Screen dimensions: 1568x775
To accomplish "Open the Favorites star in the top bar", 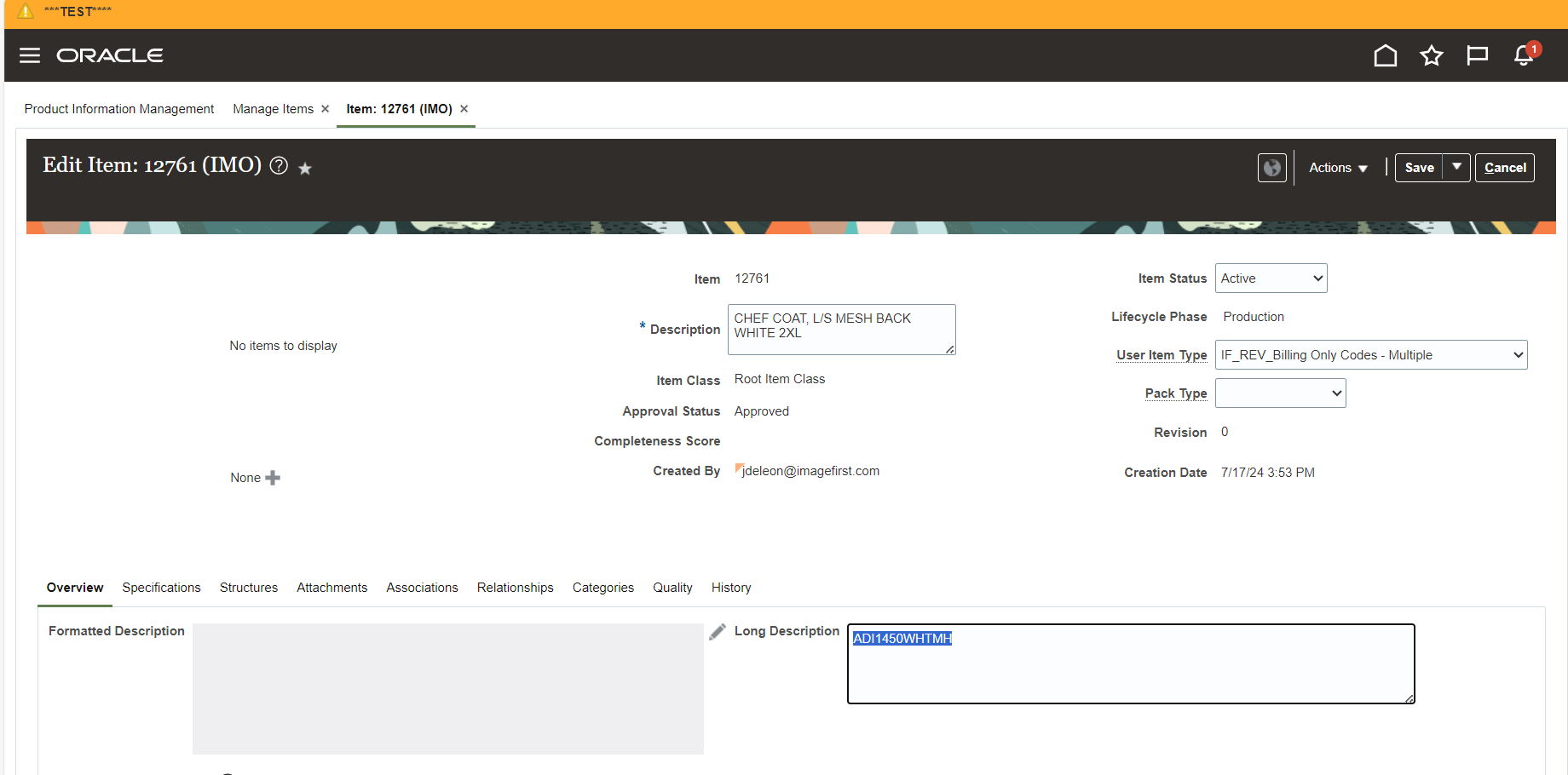I will [1432, 55].
